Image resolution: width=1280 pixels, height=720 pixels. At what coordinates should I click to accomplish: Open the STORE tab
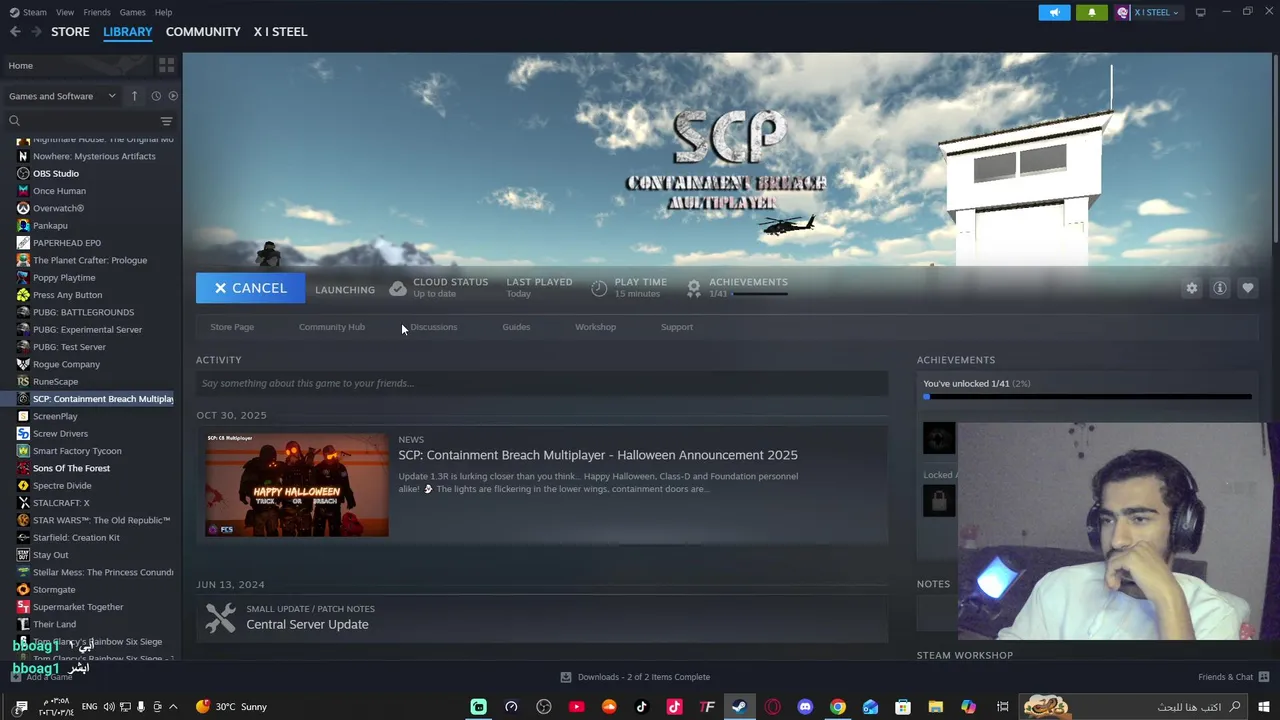tap(70, 32)
